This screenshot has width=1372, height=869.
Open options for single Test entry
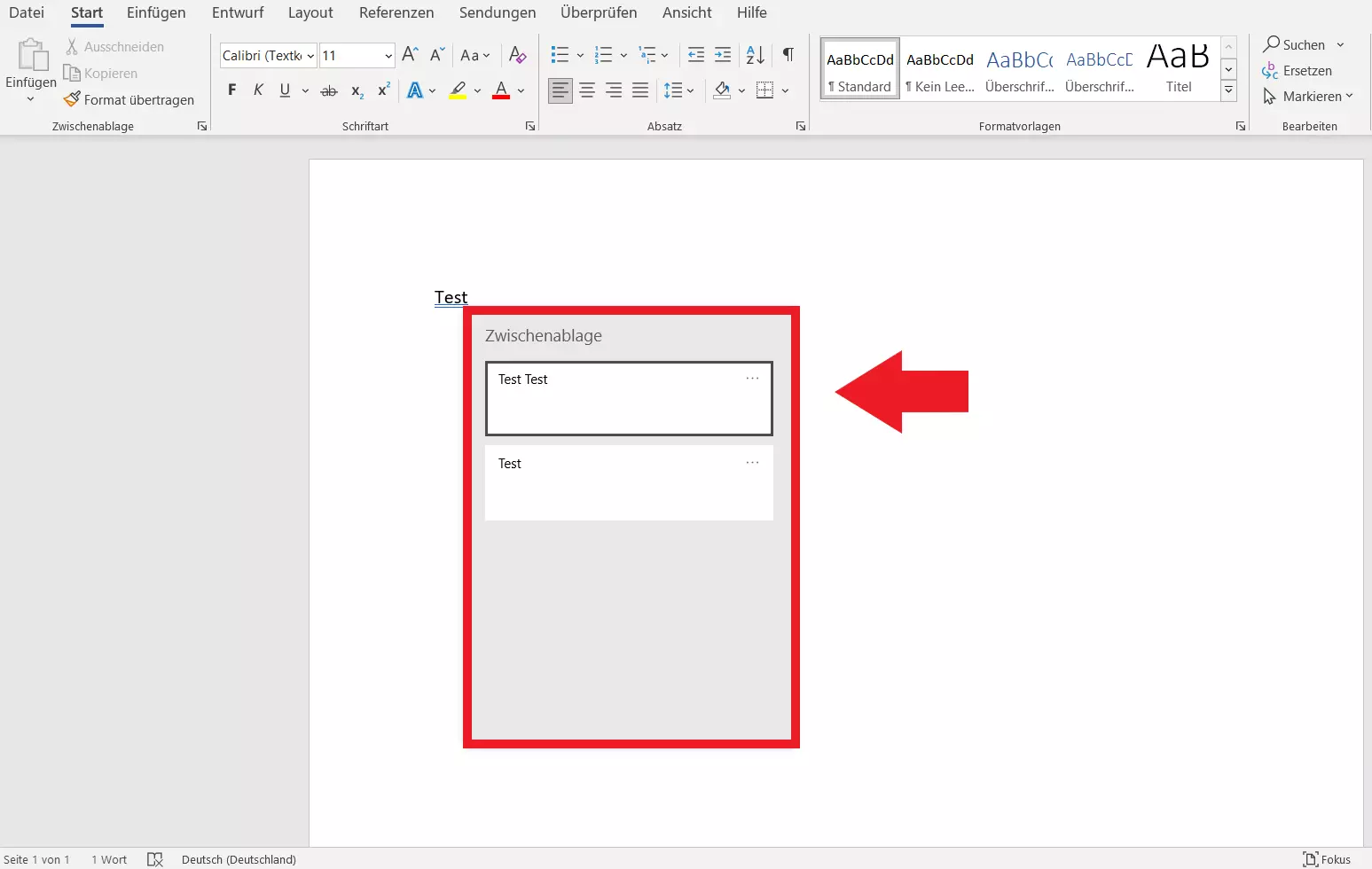point(752,462)
